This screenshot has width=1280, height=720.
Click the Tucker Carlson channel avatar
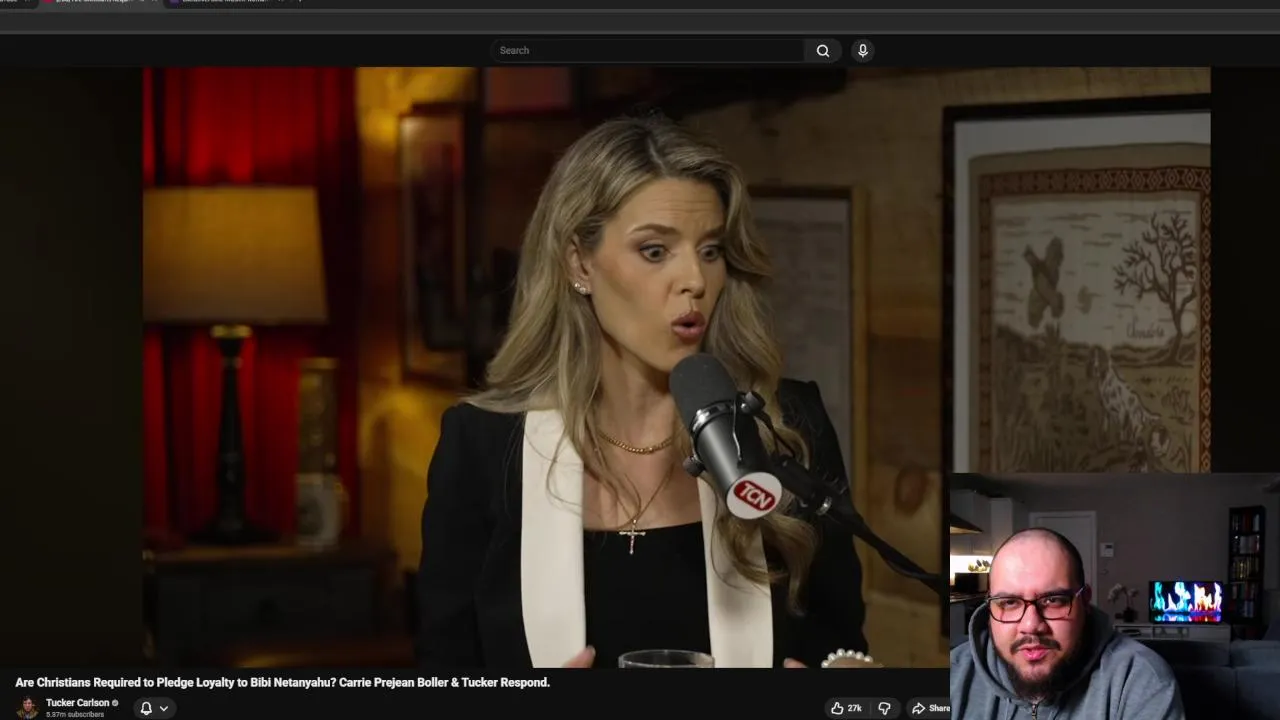coord(28,708)
